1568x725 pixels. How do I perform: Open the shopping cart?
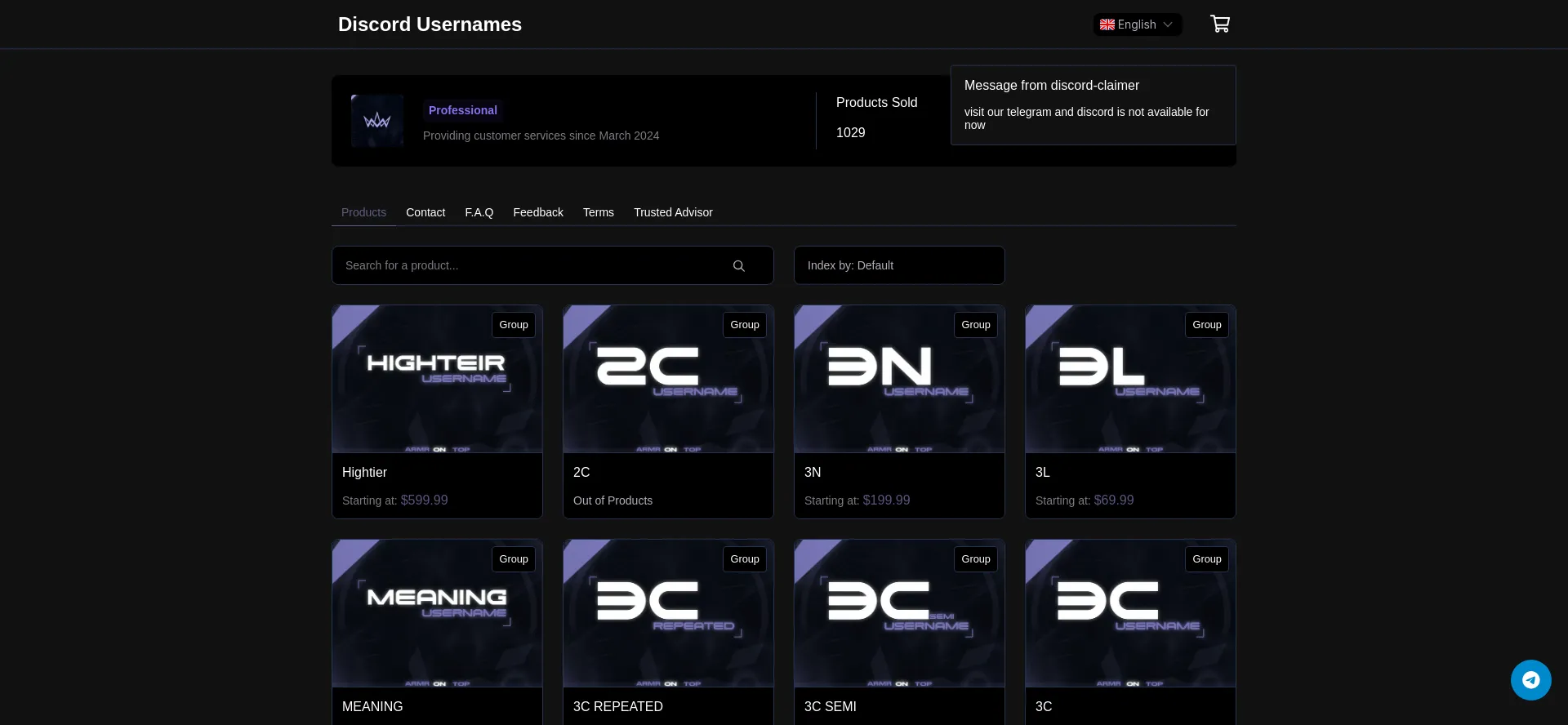pos(1220,24)
